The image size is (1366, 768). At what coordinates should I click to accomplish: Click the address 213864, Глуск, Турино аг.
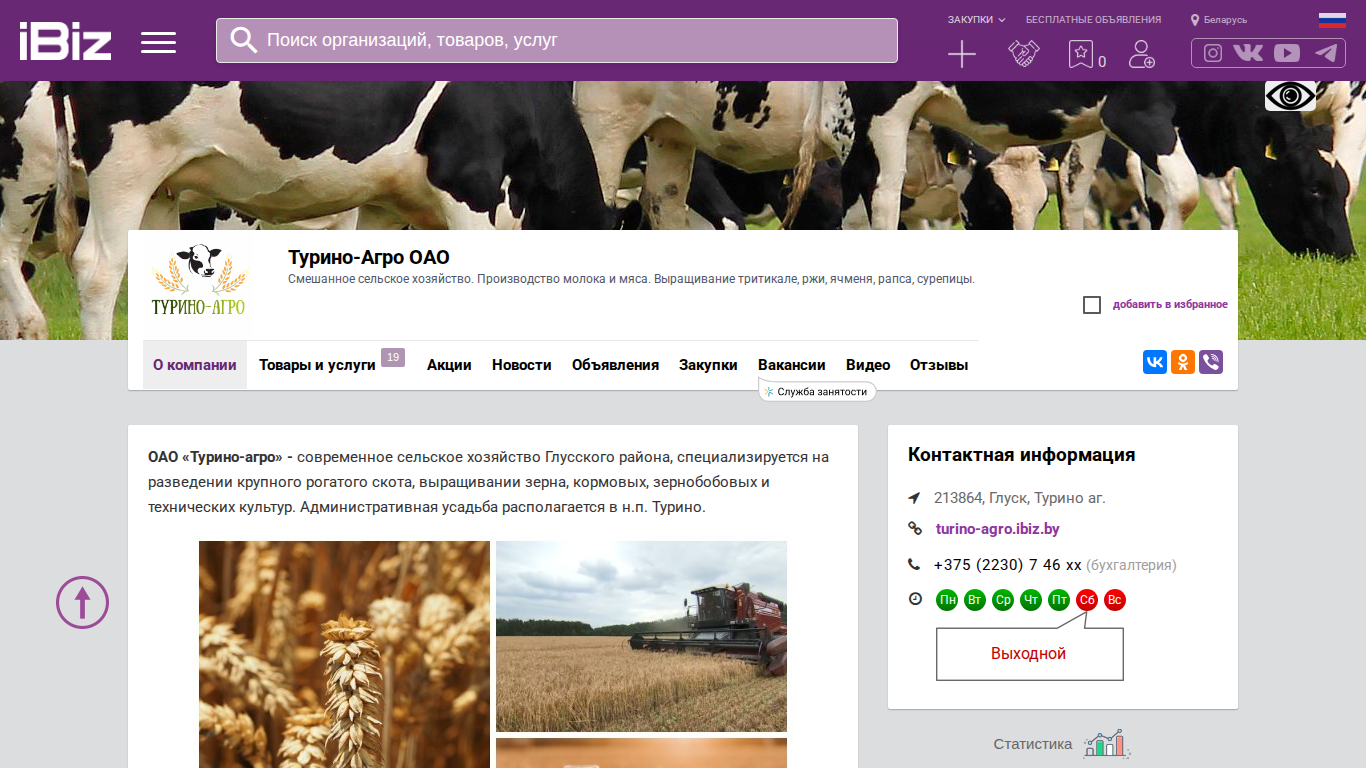pos(1020,498)
